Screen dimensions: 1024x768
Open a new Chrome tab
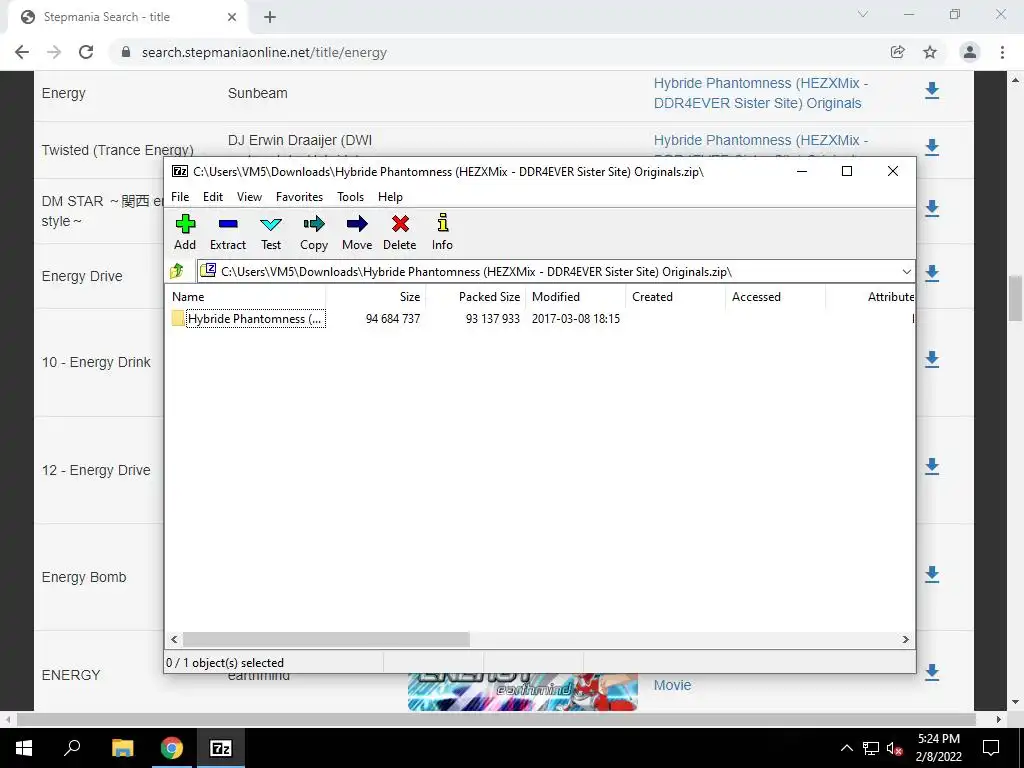pos(270,18)
